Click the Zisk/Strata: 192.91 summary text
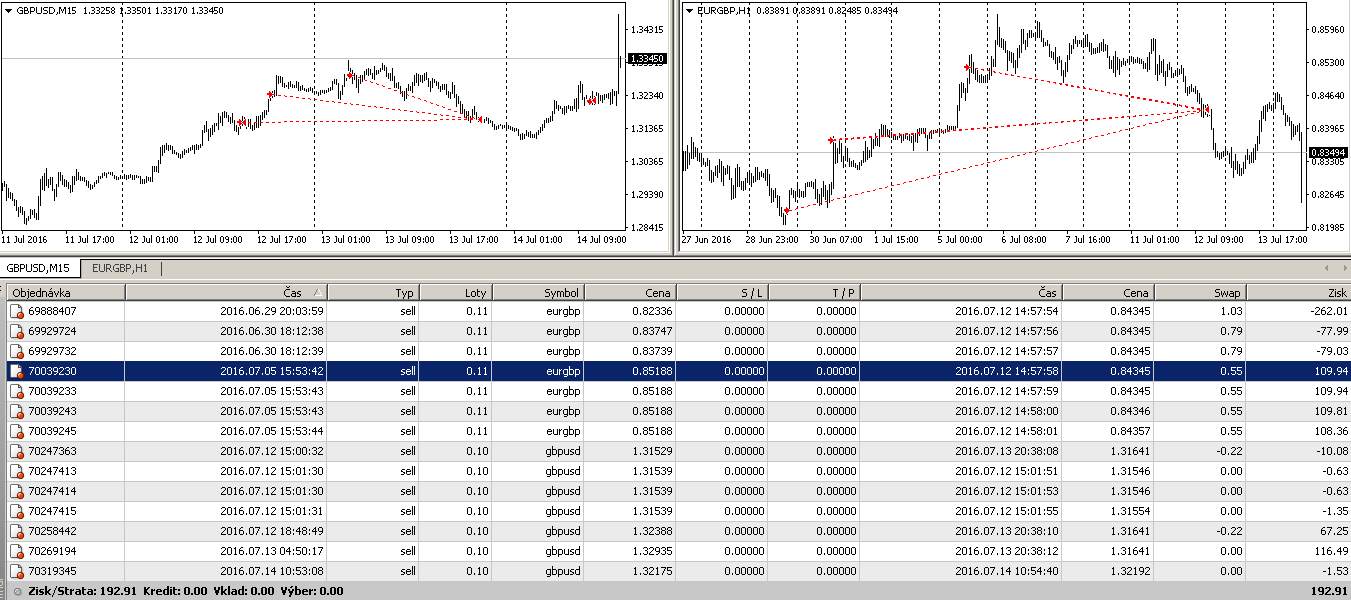This screenshot has height=600, width=1351. click(81, 591)
